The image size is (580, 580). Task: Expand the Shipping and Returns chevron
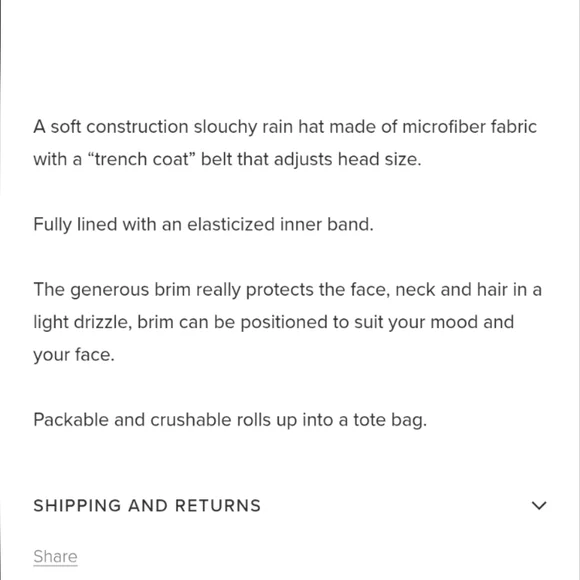coord(539,505)
